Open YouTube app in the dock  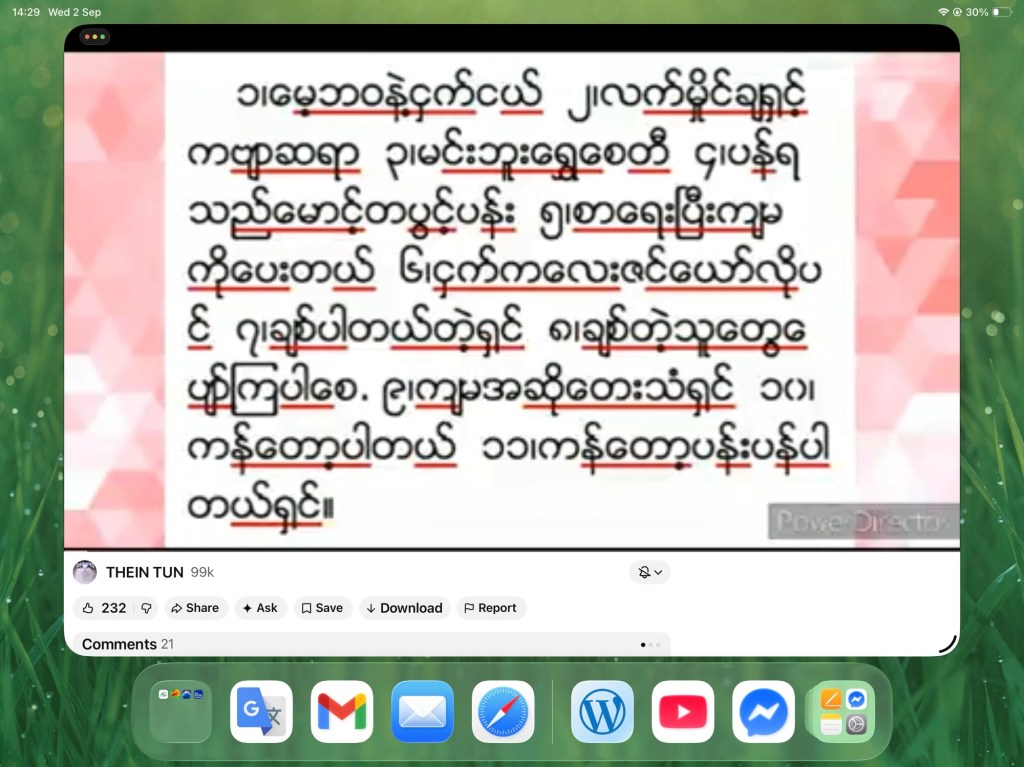(x=682, y=711)
